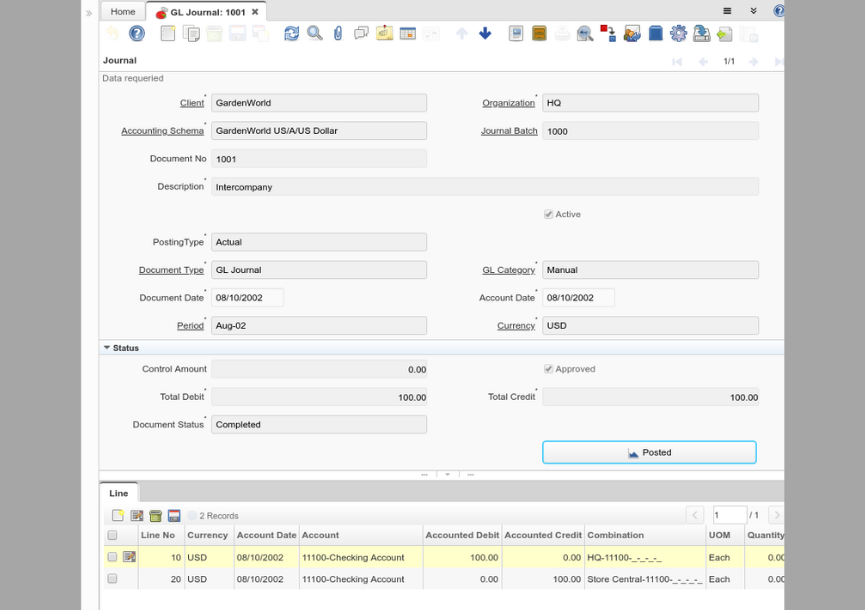The width and height of the screenshot is (865, 610).
Task: Open the pinned post-it note icon
Action: click(x=385, y=34)
